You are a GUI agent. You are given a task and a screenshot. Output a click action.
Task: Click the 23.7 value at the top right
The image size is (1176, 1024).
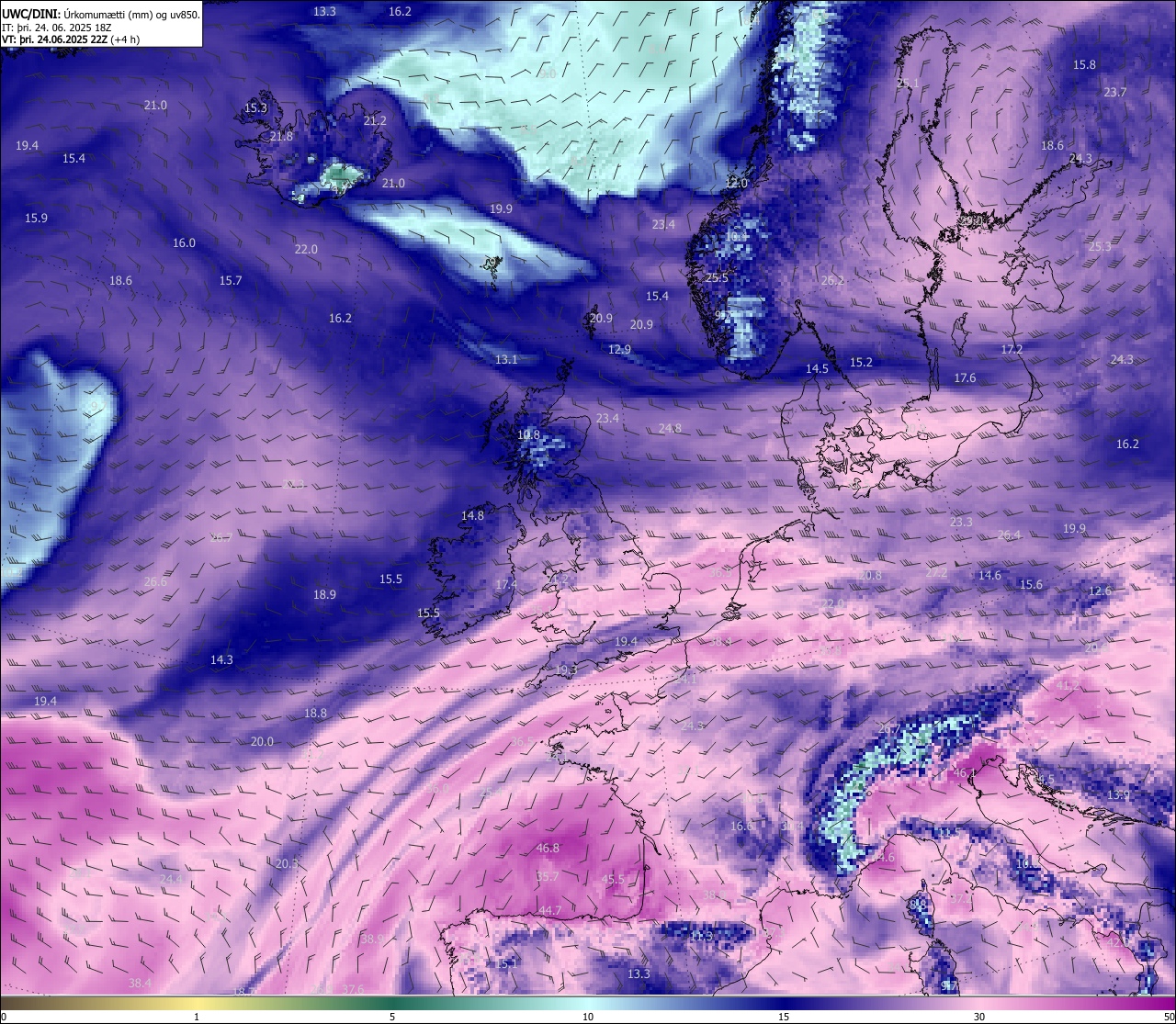click(1114, 93)
